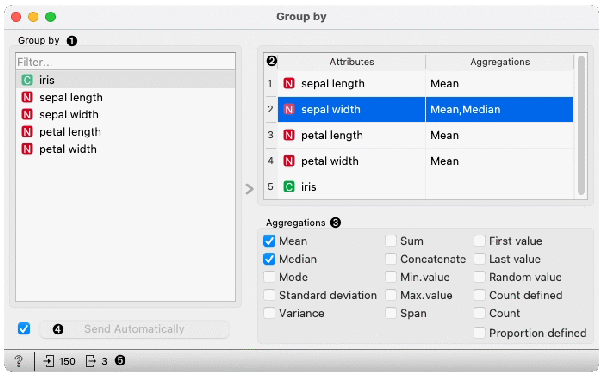Close the Group by window
This screenshot has height=372, width=599.
click(16, 17)
